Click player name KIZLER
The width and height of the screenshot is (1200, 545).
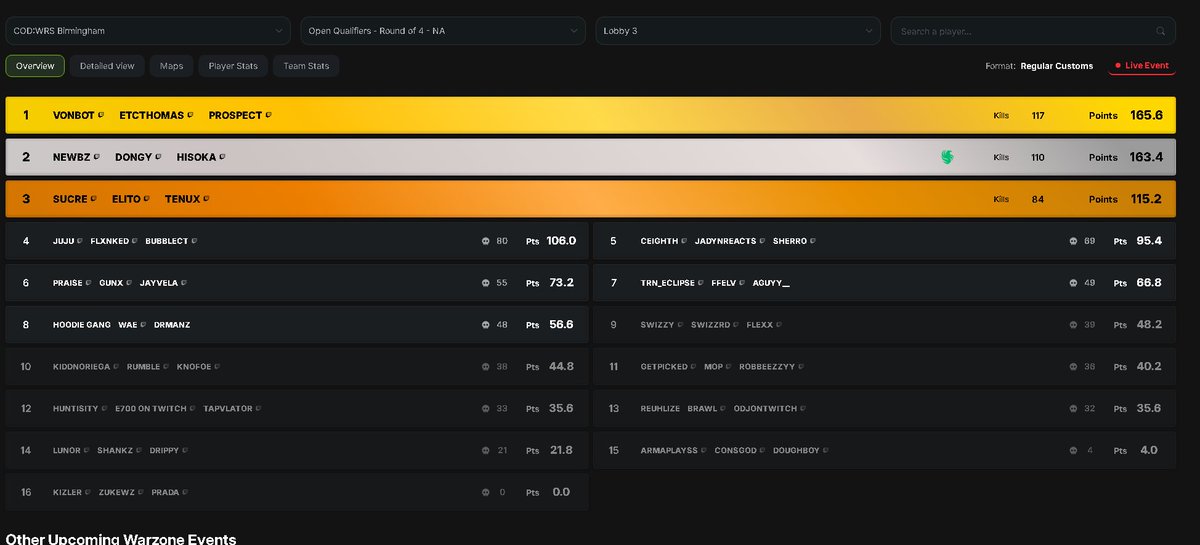click(68, 493)
